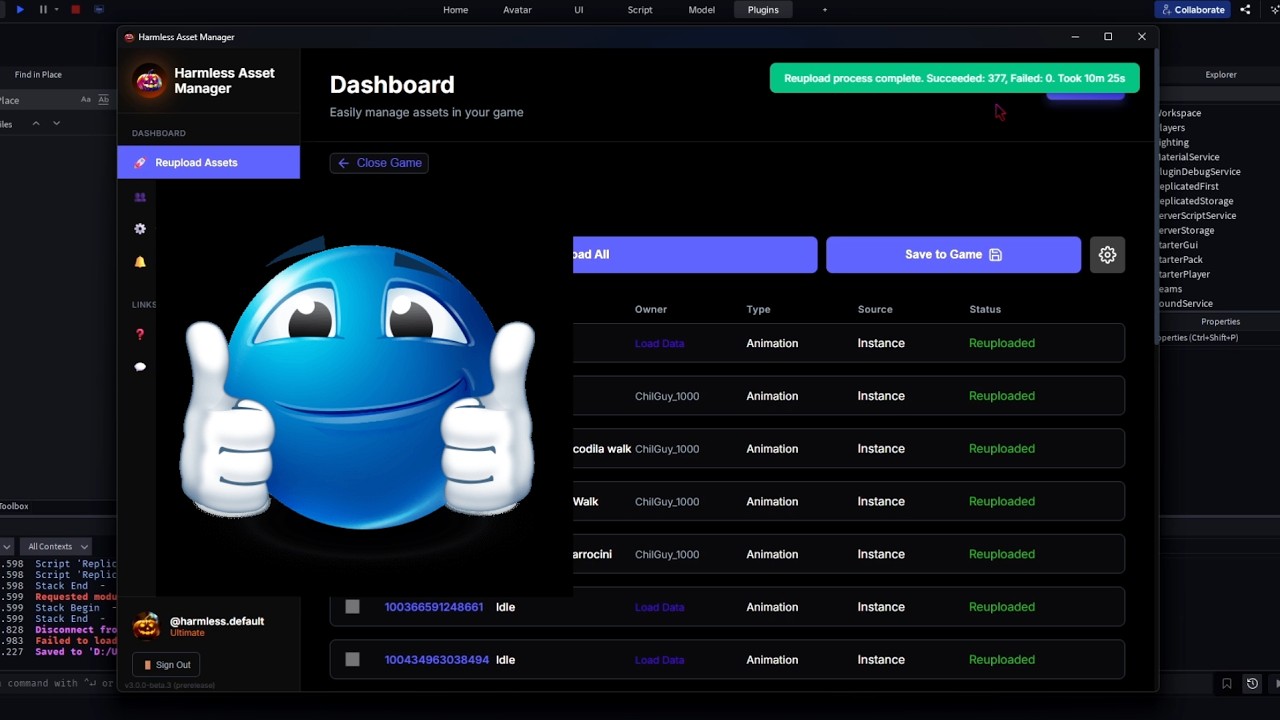Toggle whole word match in Find in Place
1280x720 pixels.
point(103,100)
